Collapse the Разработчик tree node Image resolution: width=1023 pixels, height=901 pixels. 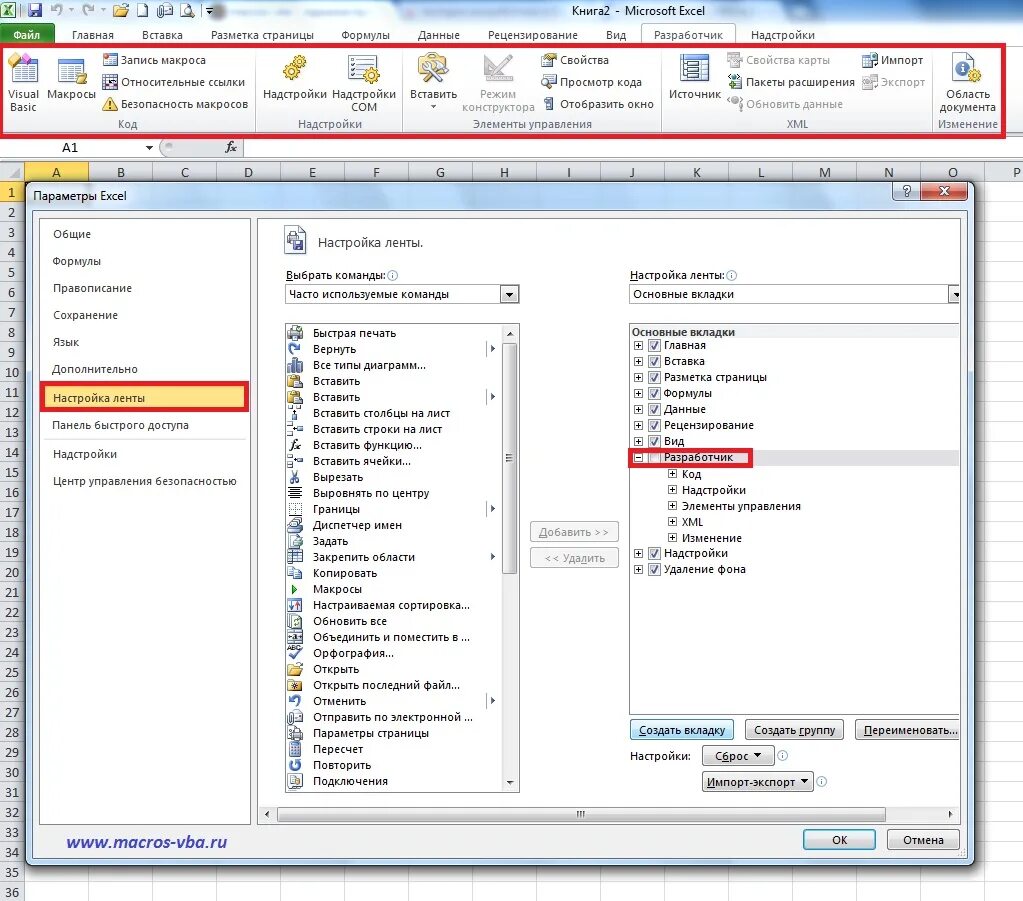click(x=638, y=457)
